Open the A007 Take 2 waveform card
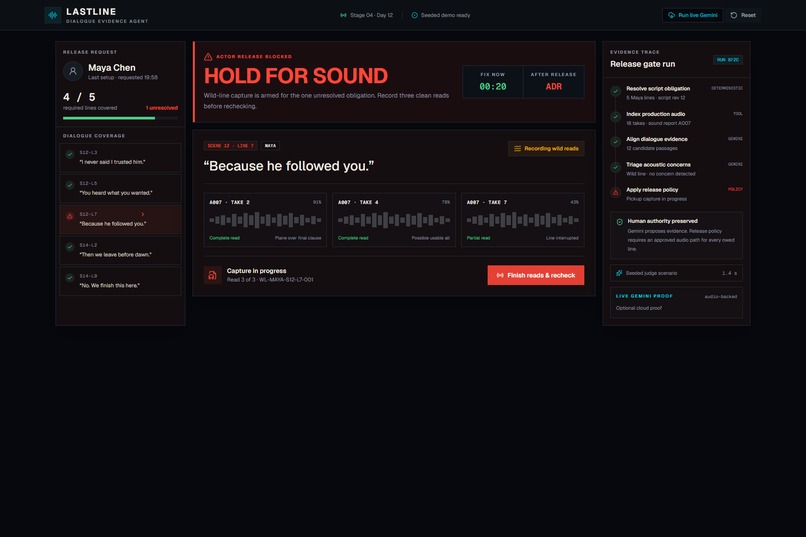The width and height of the screenshot is (806, 537). [265, 220]
